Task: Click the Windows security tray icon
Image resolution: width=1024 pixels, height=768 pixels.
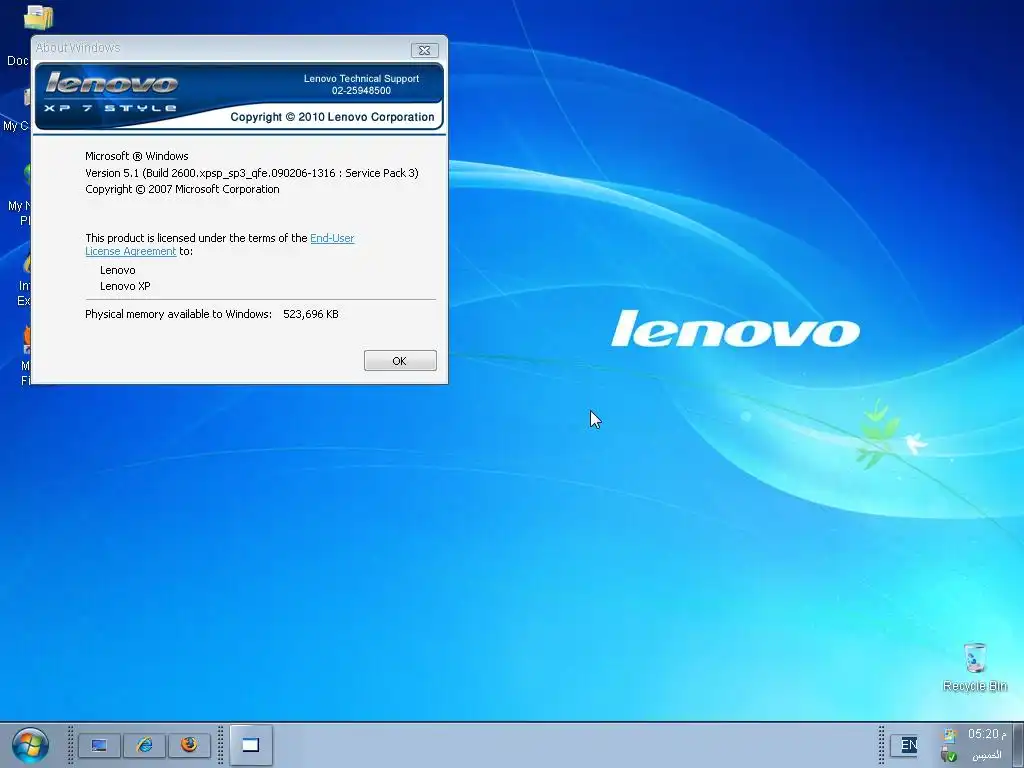Action: click(x=950, y=735)
